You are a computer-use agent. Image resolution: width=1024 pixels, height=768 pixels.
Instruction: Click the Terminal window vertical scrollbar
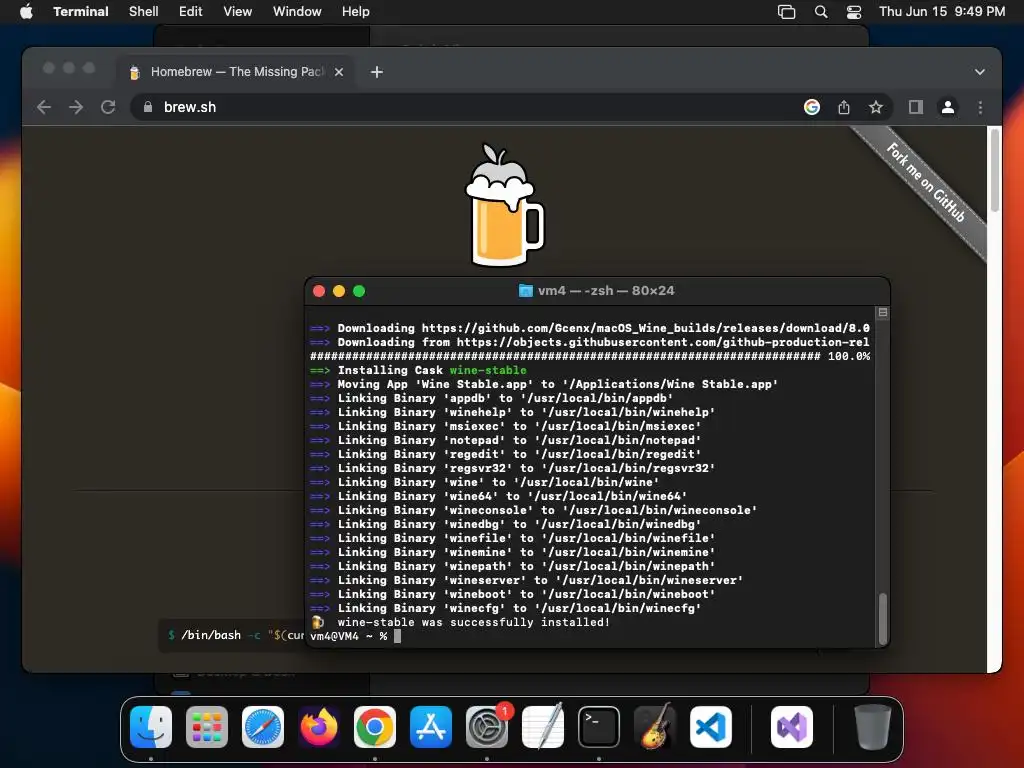pos(882,618)
